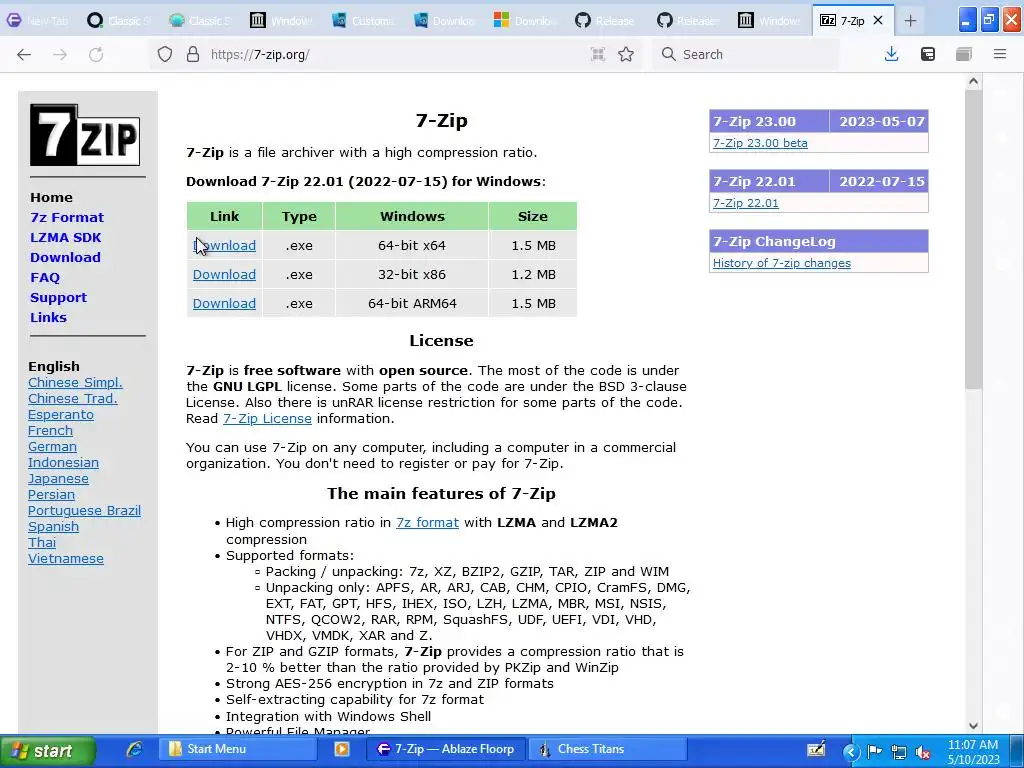Open the LZMA SDK sidebar link
1024x768 pixels.
(x=65, y=238)
